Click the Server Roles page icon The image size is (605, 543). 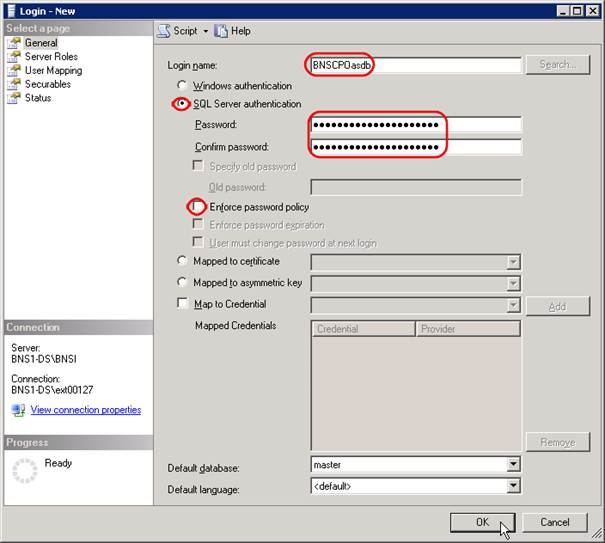tap(14, 57)
